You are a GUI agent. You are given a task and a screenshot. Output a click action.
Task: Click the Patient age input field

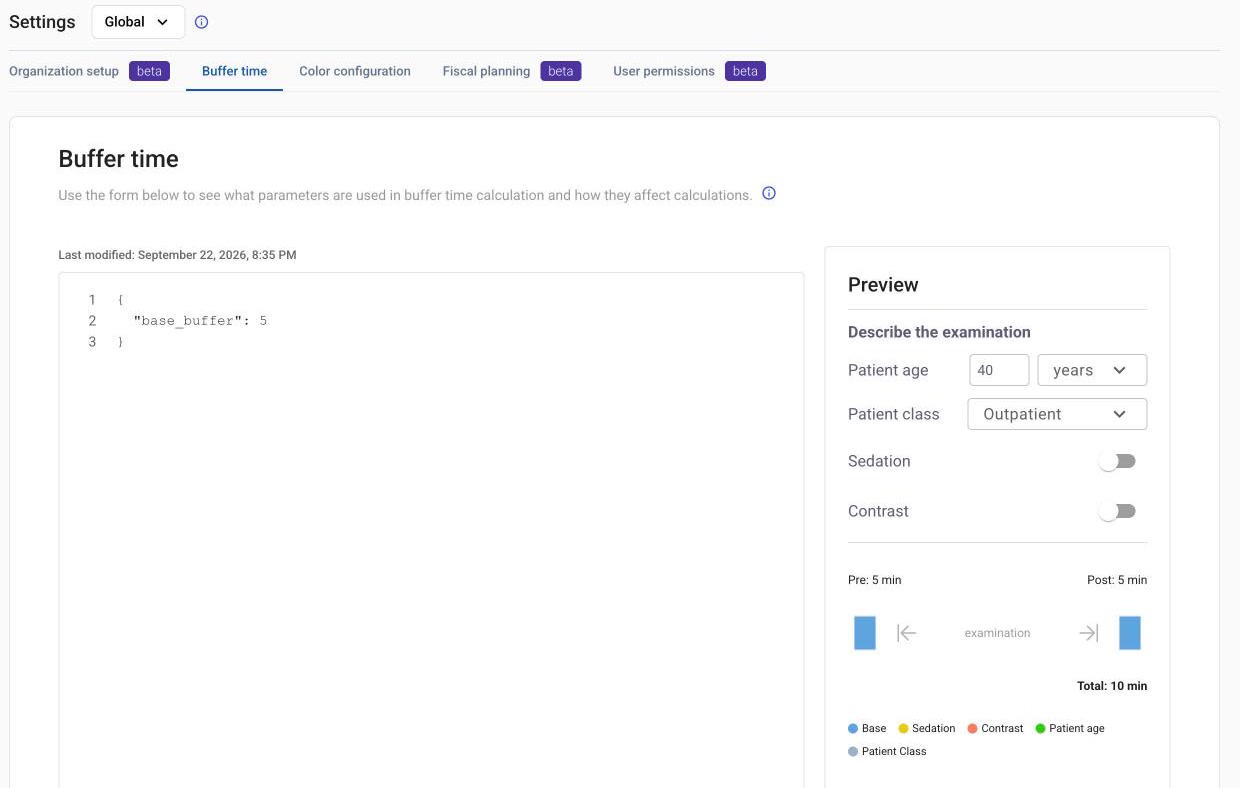[999, 370]
